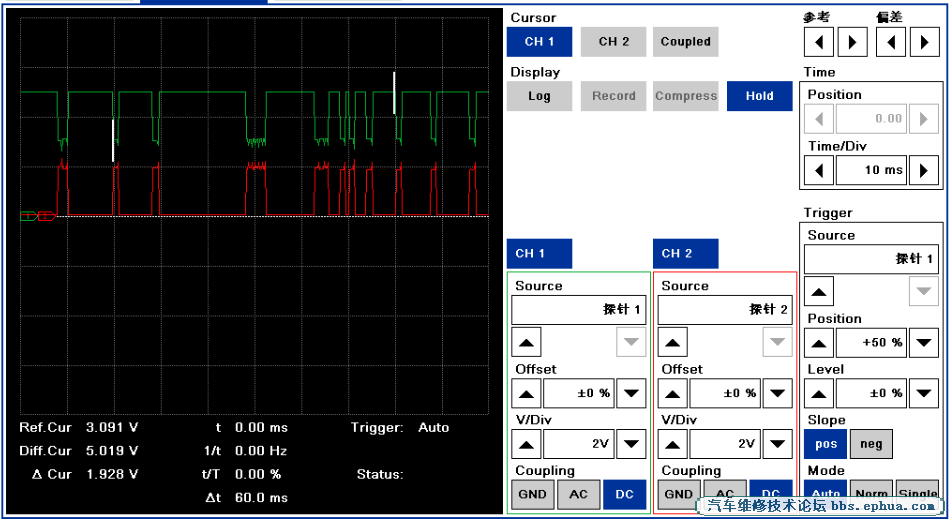Increase CH 2 Offset with up arrow
Image resolution: width=950 pixels, height=521 pixels.
pyautogui.click(x=673, y=394)
